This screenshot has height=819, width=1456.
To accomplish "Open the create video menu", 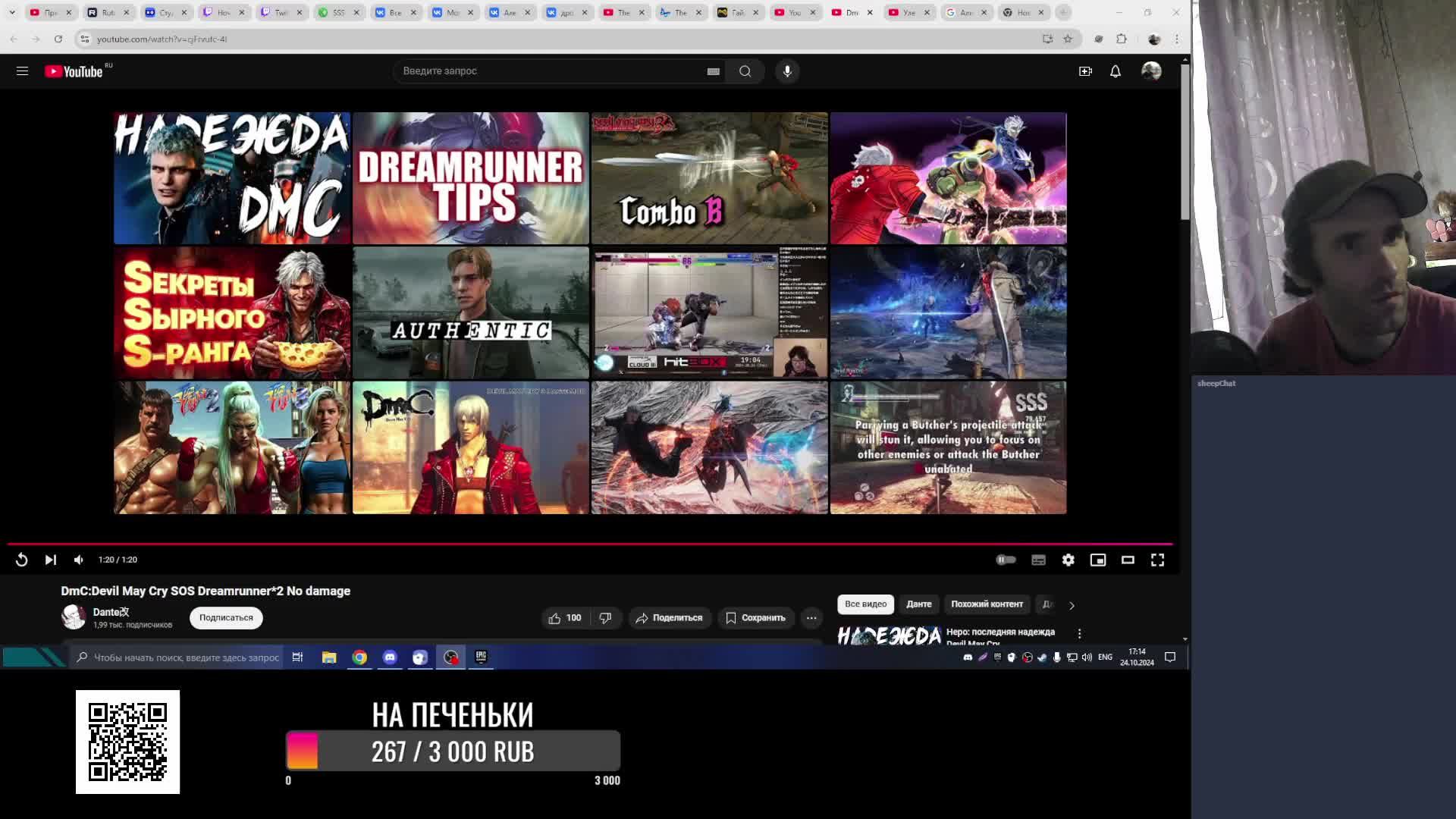I will click(x=1085, y=71).
